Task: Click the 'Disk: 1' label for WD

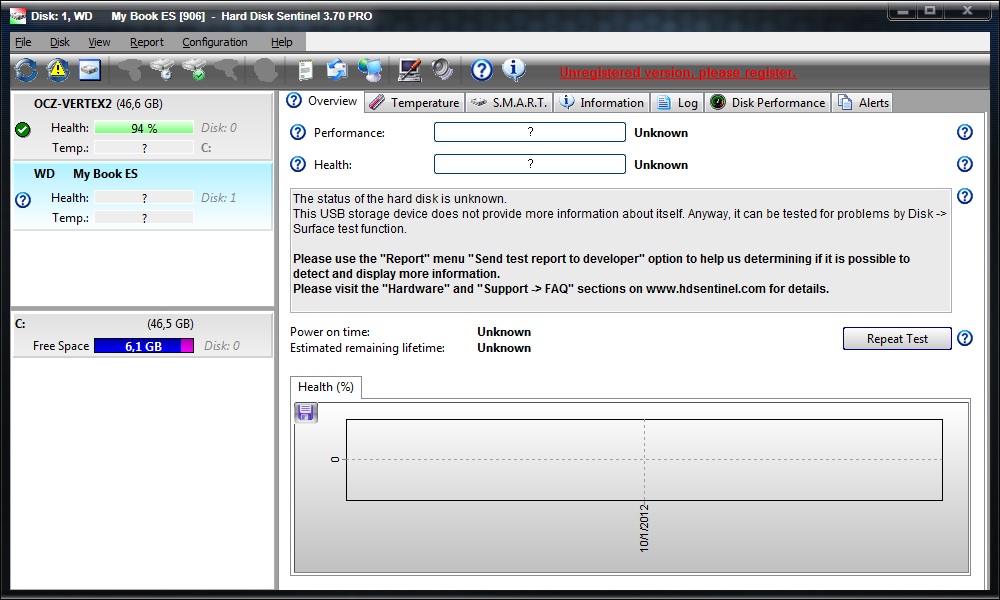Action: coord(219,198)
